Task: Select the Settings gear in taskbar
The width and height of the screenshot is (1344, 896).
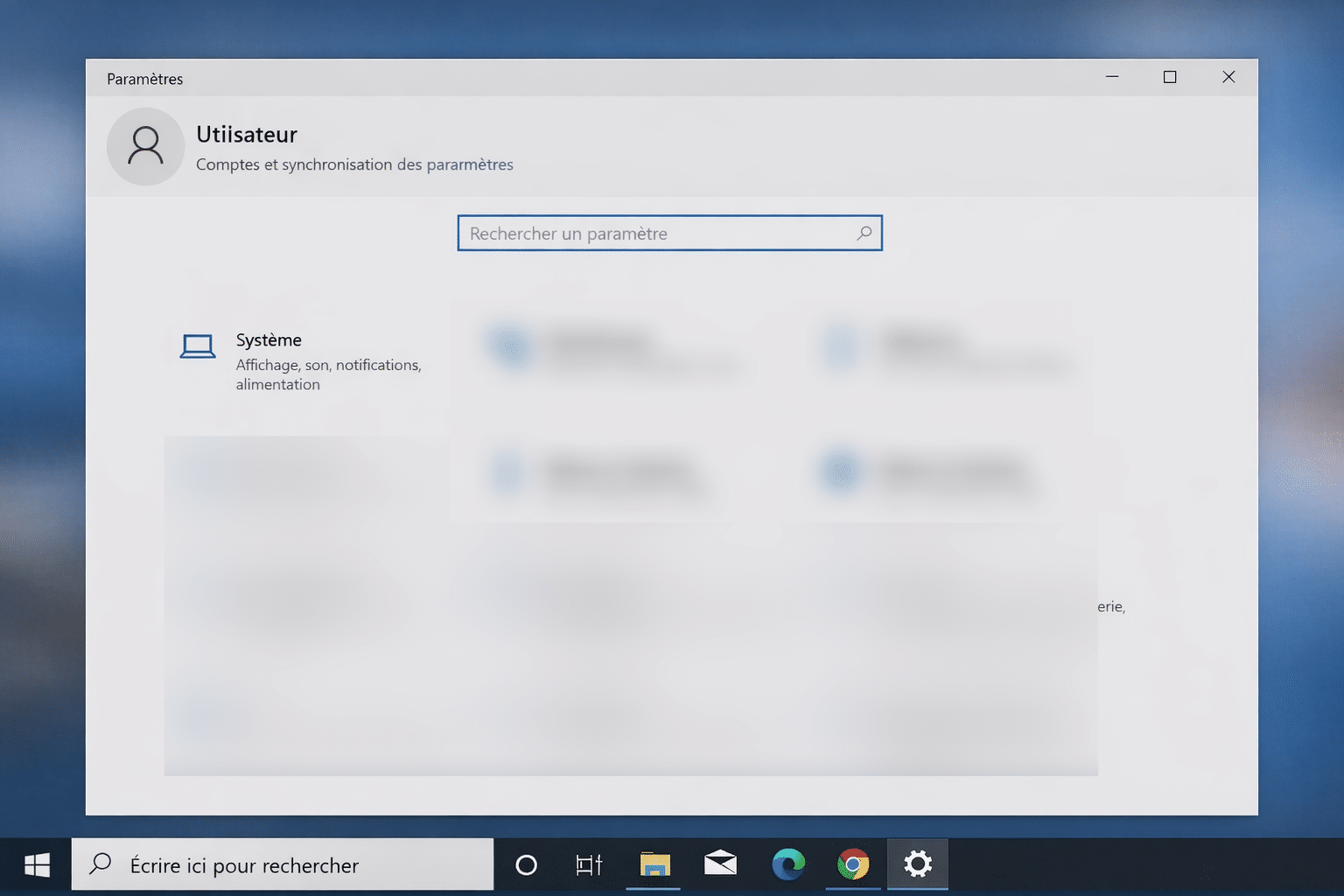Action: tap(918, 864)
